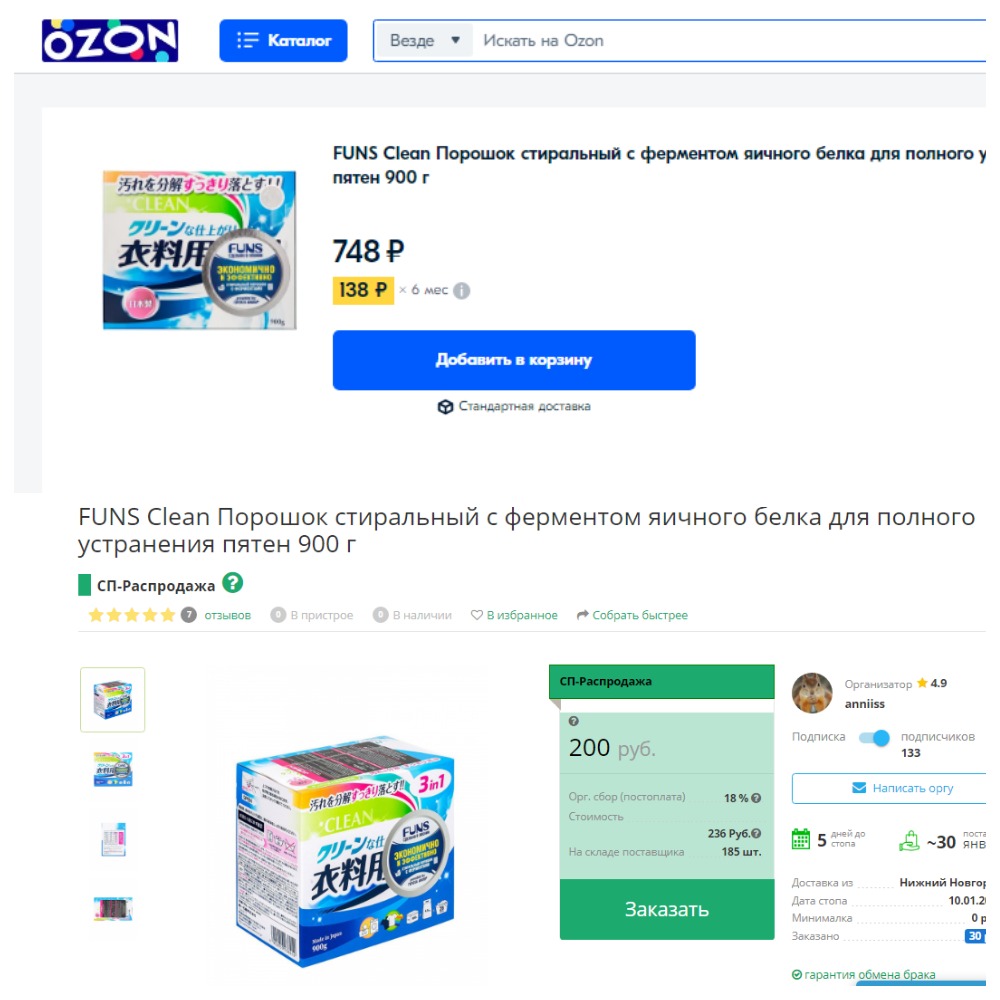
Task: Click help icon beside 236 Руб. cost
Action: (x=756, y=834)
